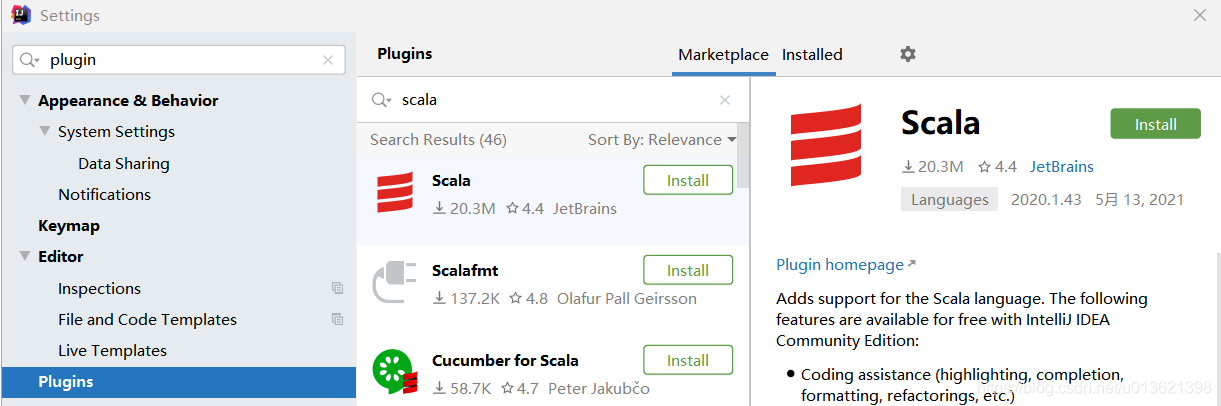Click the plugins settings gear icon

tap(907, 54)
